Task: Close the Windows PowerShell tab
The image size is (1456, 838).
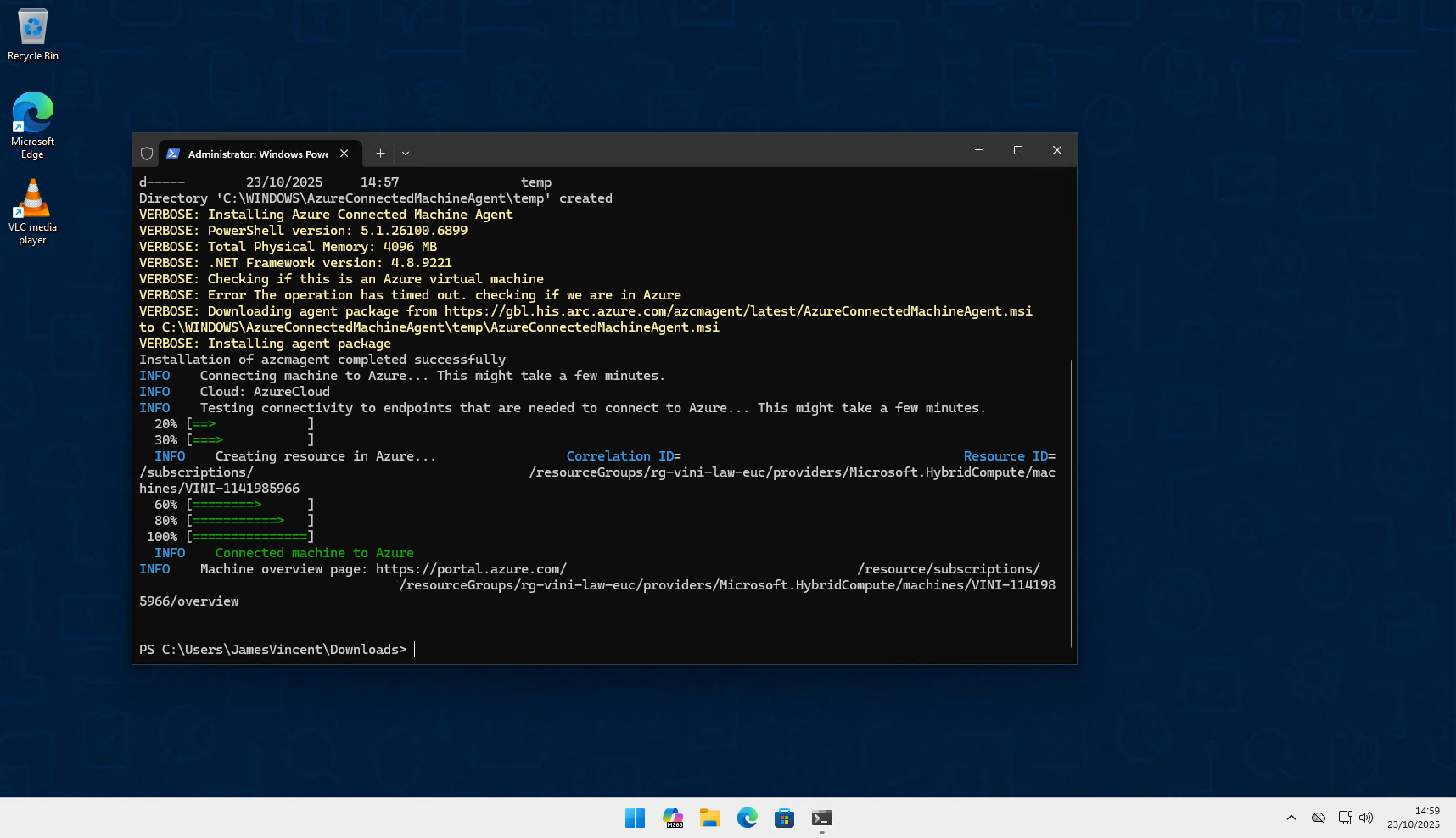Action: 344,154
